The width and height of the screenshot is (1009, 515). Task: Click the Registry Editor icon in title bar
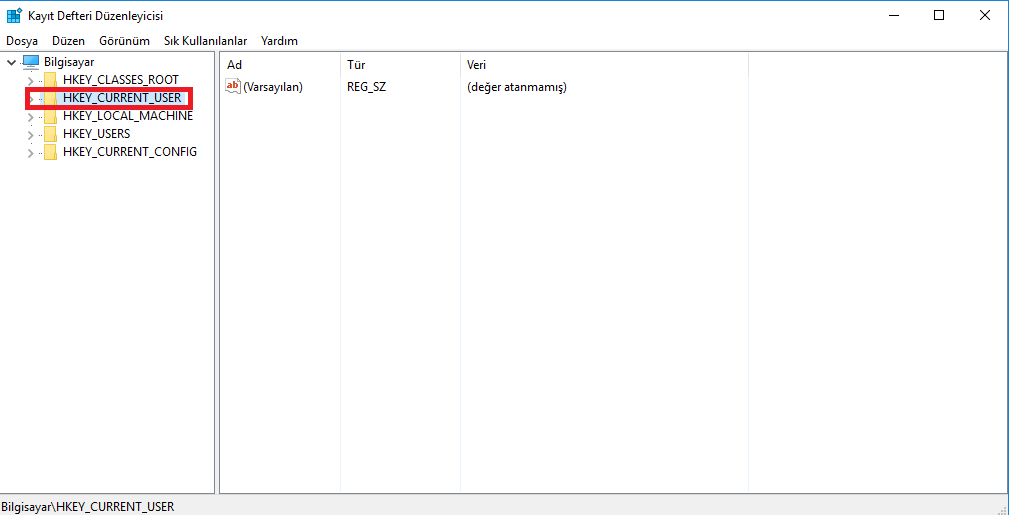click(15, 16)
